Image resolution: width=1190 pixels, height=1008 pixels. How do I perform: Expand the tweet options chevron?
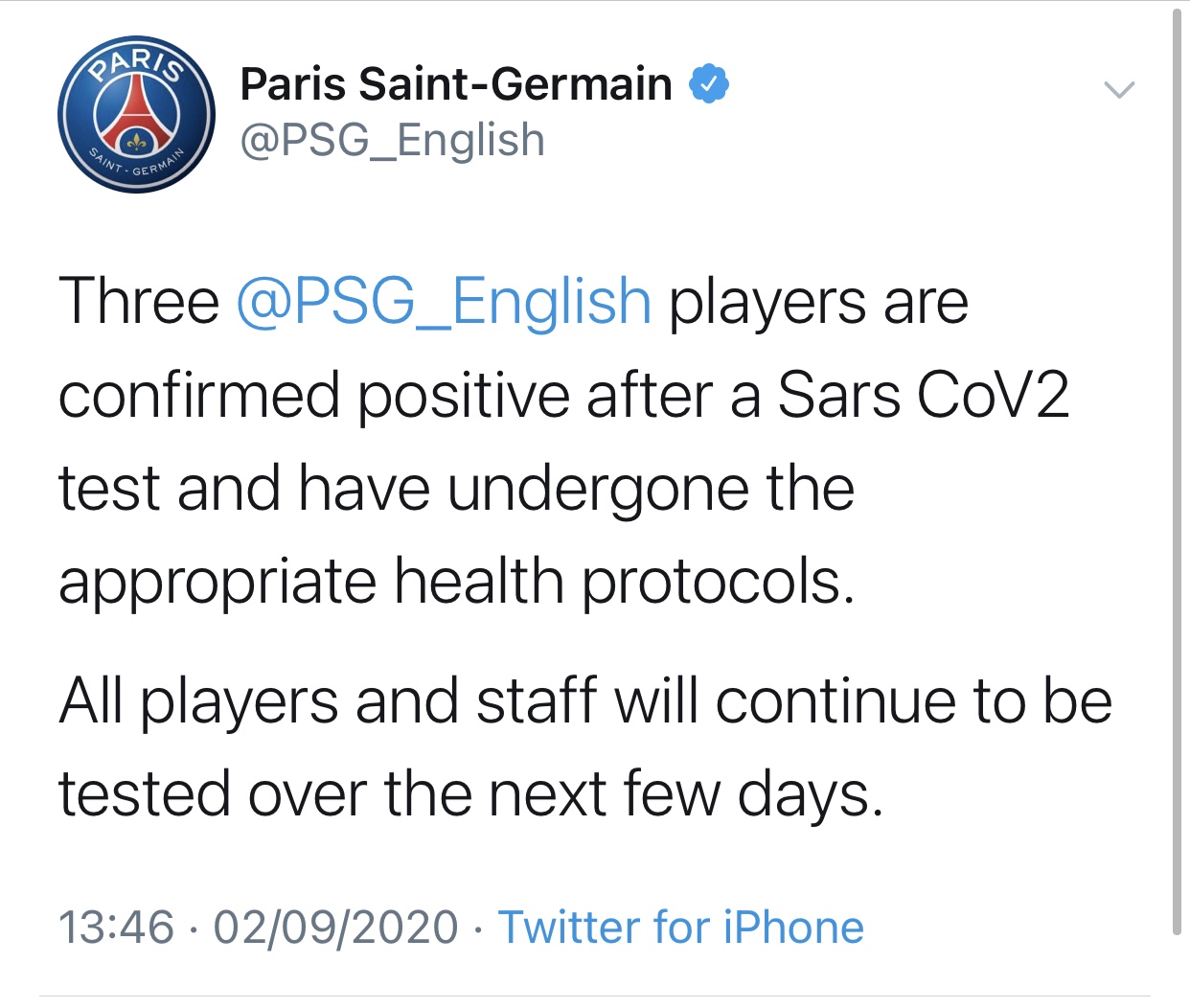click(1118, 90)
